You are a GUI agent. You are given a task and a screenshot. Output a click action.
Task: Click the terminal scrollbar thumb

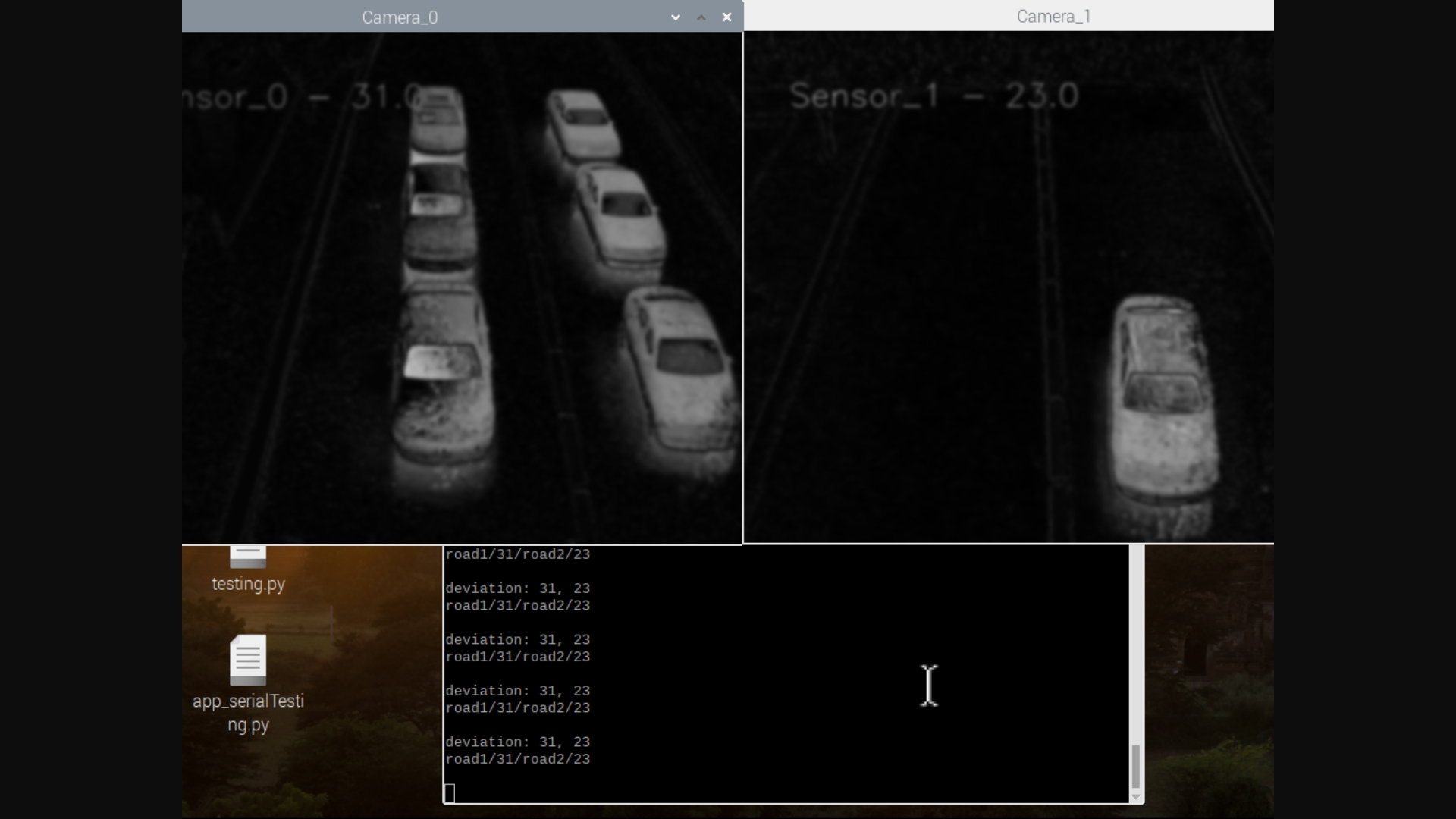[x=1136, y=766]
